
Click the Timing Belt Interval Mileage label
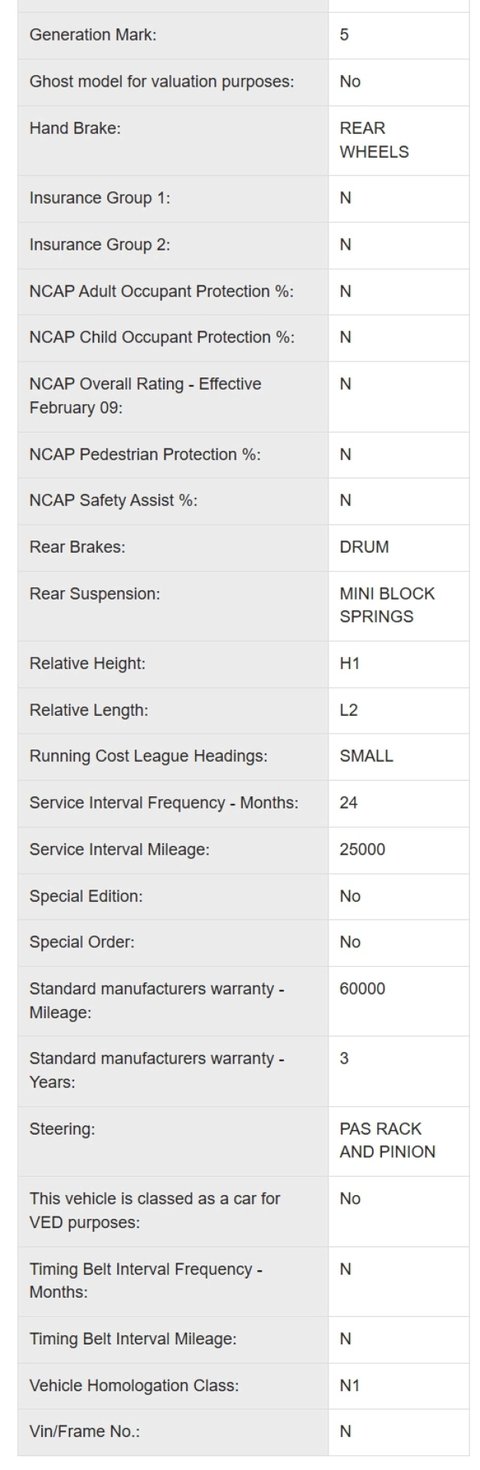tap(134, 1339)
